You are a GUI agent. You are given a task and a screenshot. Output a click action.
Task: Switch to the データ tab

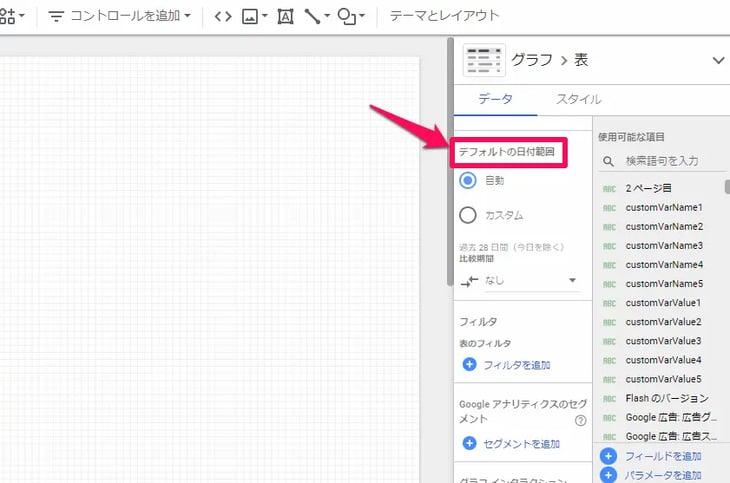495,99
